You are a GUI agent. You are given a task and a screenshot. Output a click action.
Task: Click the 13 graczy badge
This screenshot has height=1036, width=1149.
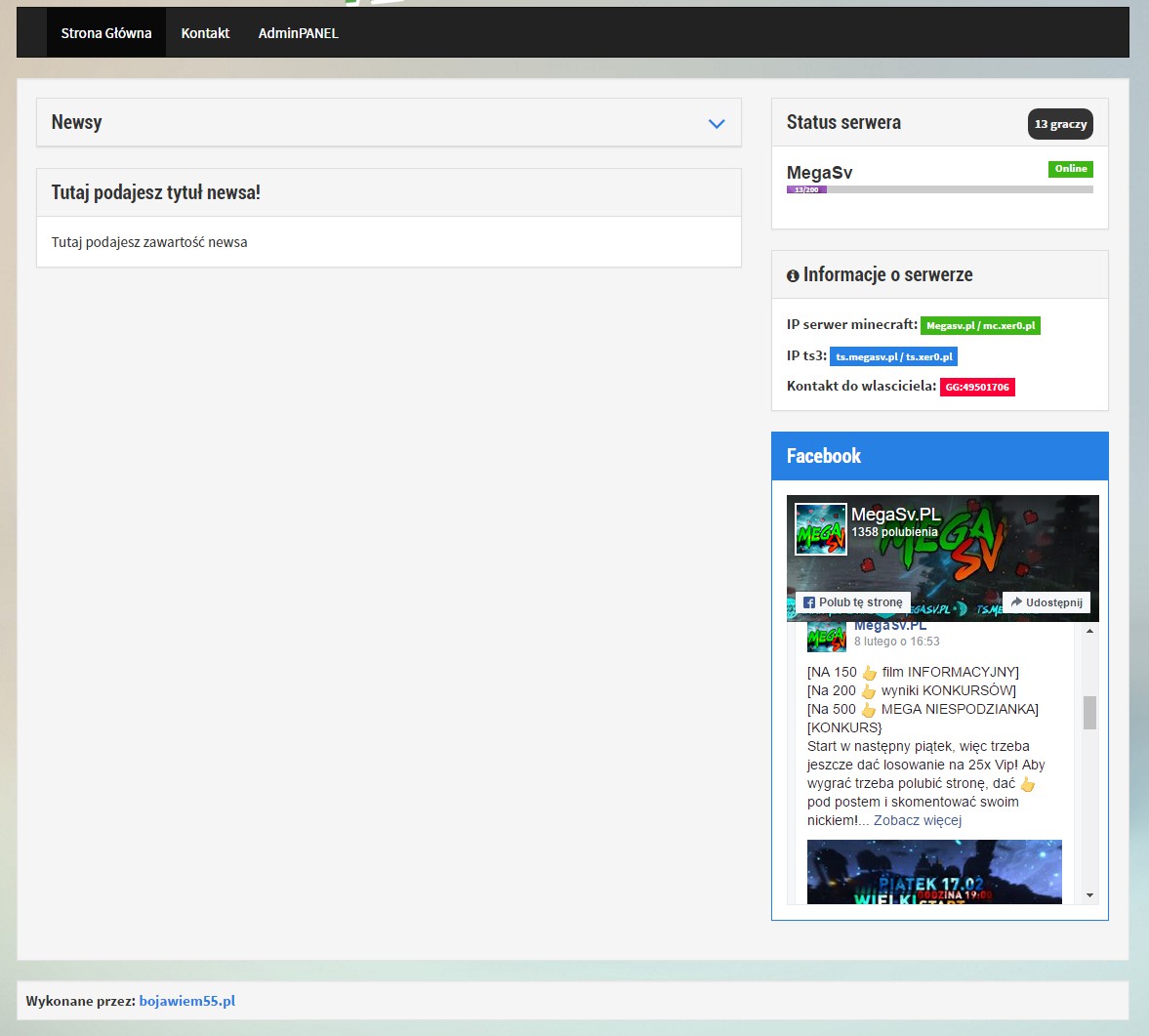[x=1060, y=124]
